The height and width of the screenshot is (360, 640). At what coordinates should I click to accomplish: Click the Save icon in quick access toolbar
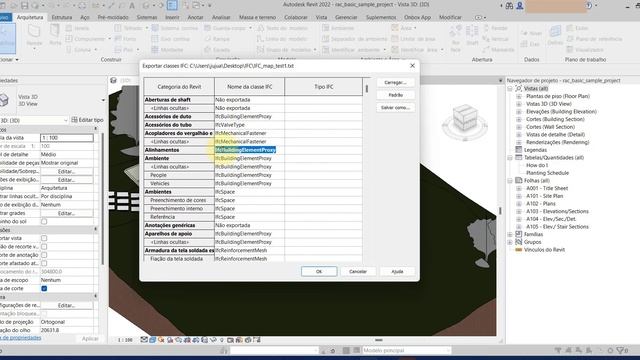click(24, 5)
